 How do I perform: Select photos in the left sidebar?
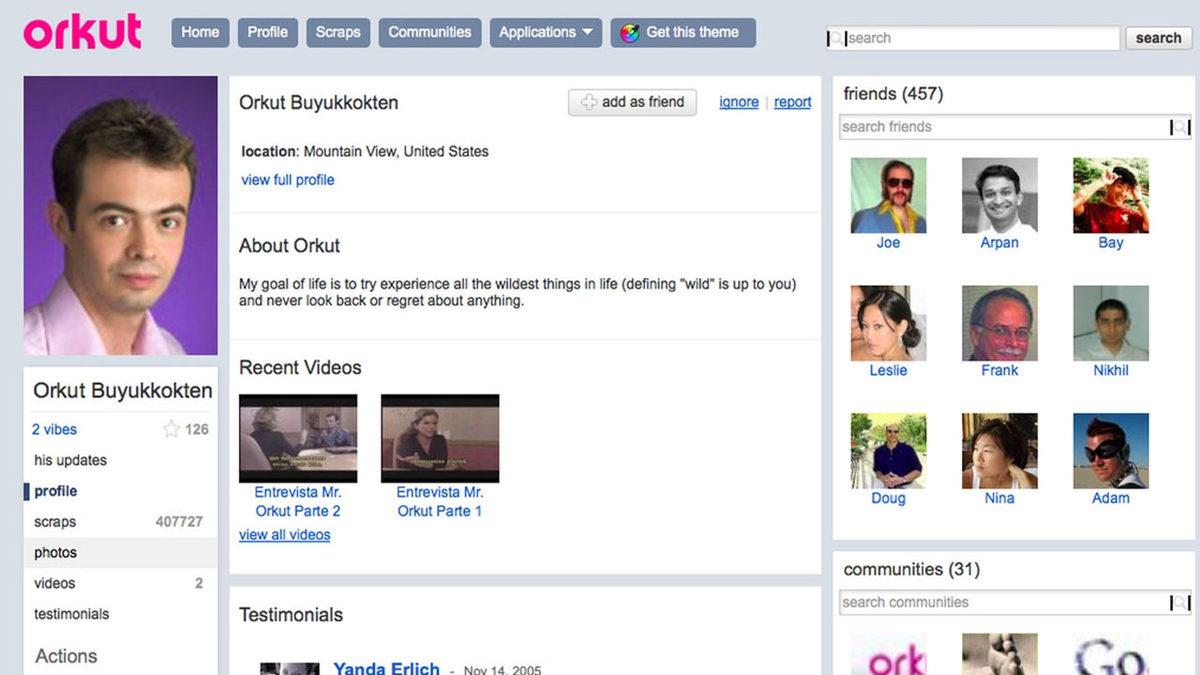(x=56, y=552)
